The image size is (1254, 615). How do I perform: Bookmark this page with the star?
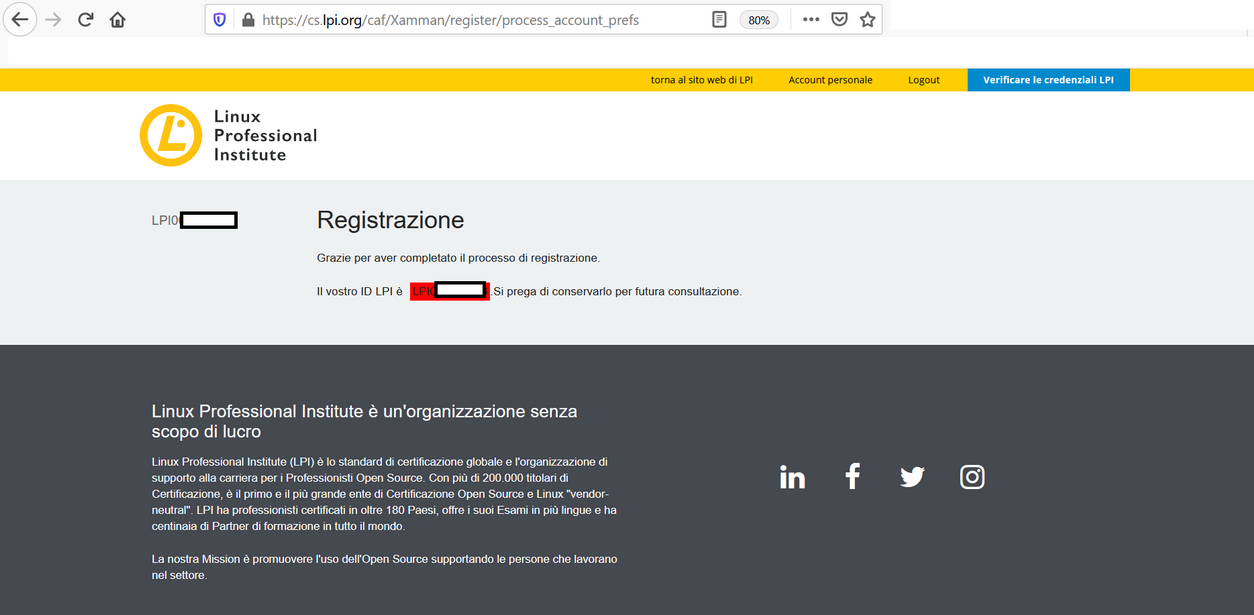(x=868, y=19)
